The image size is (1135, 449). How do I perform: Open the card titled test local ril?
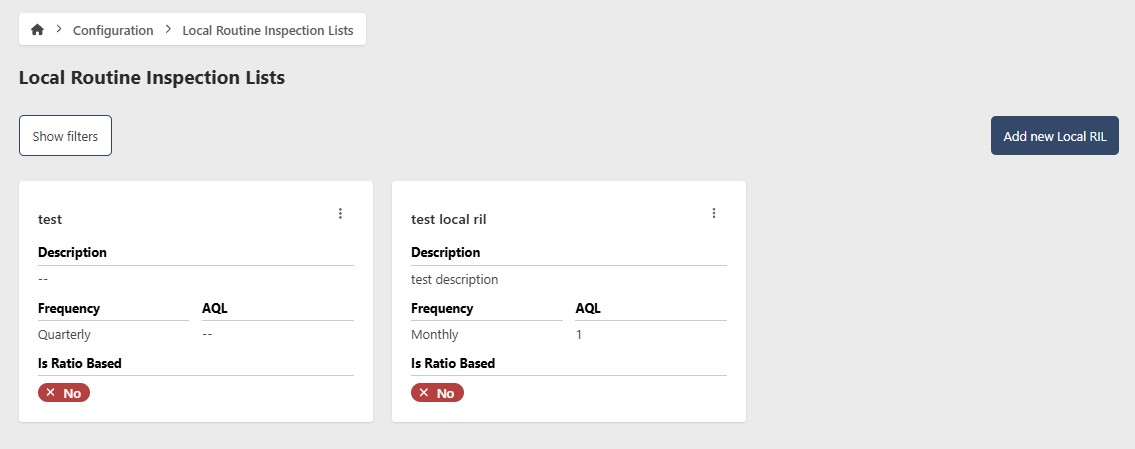(448, 219)
